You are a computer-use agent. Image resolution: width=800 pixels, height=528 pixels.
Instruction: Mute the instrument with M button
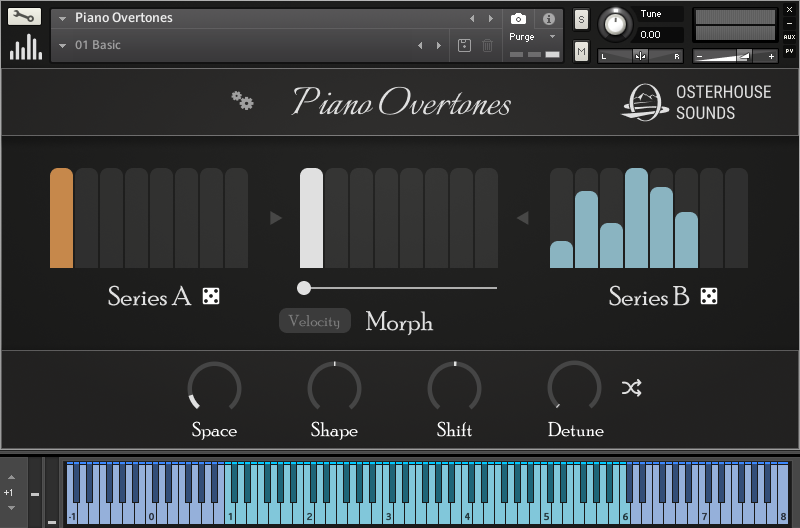[581, 50]
